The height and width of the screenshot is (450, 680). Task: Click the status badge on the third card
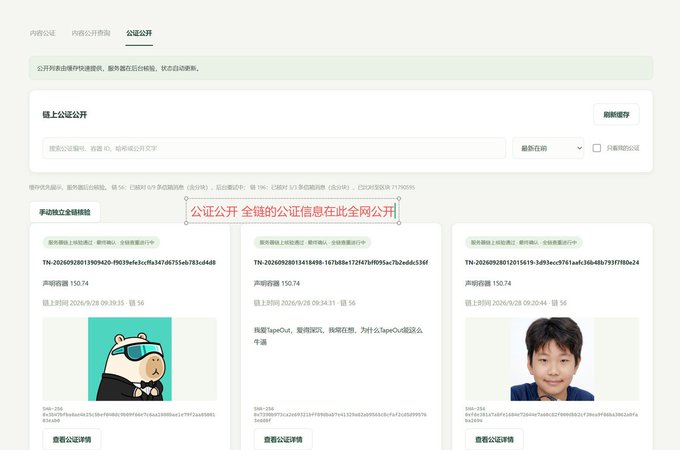523,242
